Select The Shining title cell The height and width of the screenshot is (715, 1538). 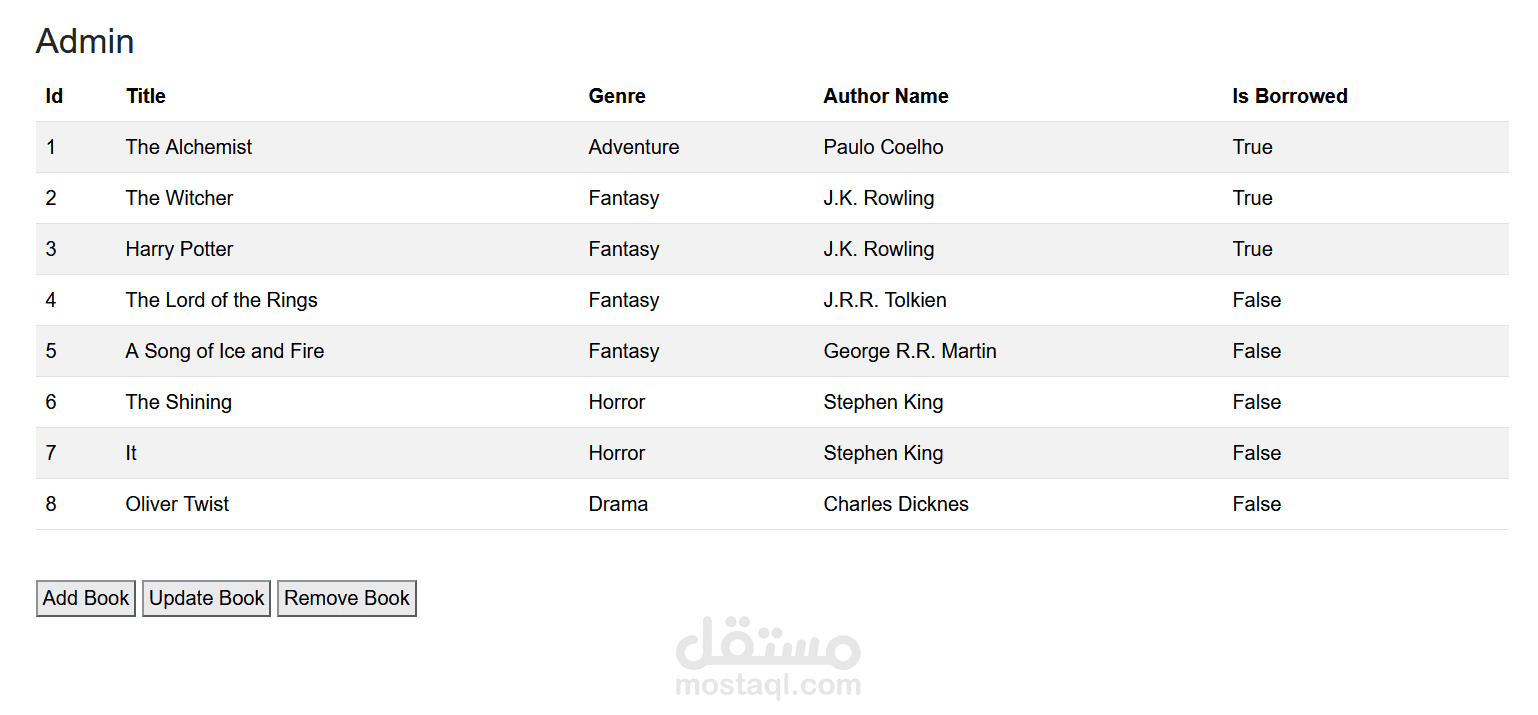pos(179,402)
